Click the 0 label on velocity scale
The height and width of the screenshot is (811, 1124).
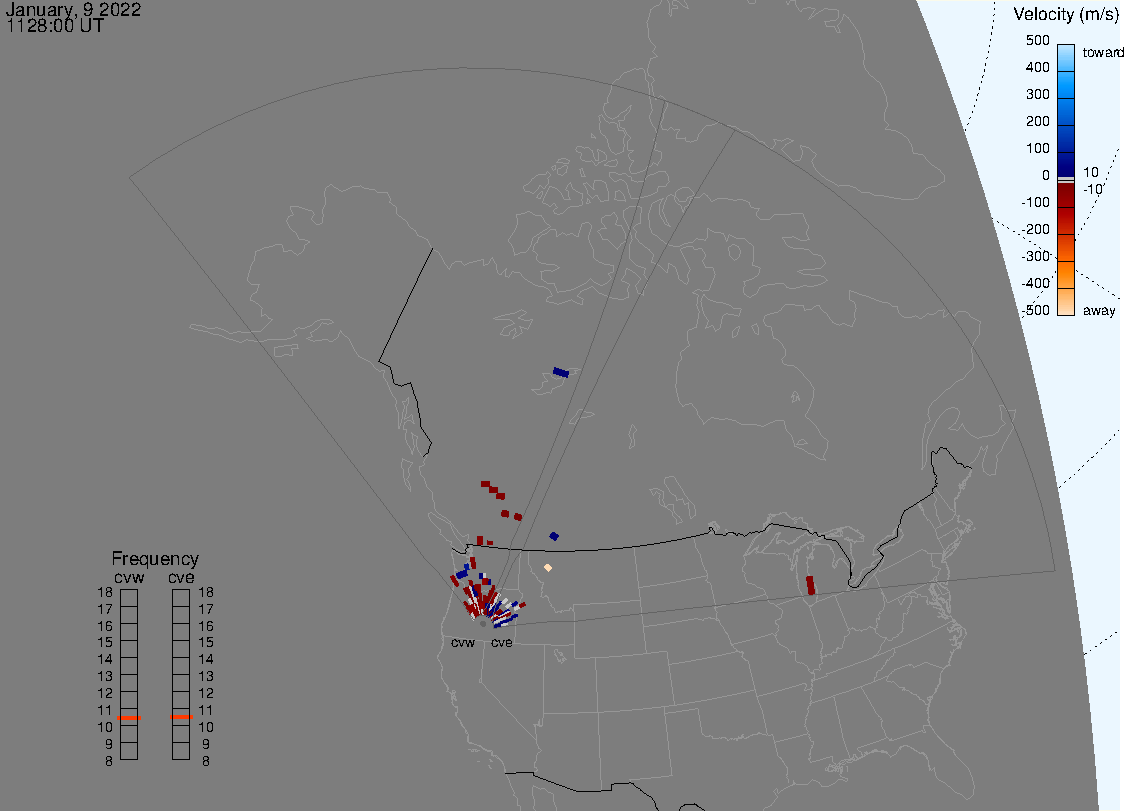point(1046,175)
